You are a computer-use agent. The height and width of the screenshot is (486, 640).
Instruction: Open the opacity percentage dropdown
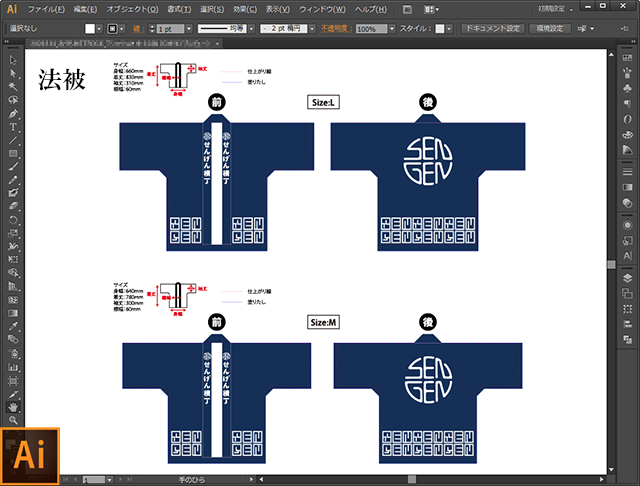coord(392,29)
